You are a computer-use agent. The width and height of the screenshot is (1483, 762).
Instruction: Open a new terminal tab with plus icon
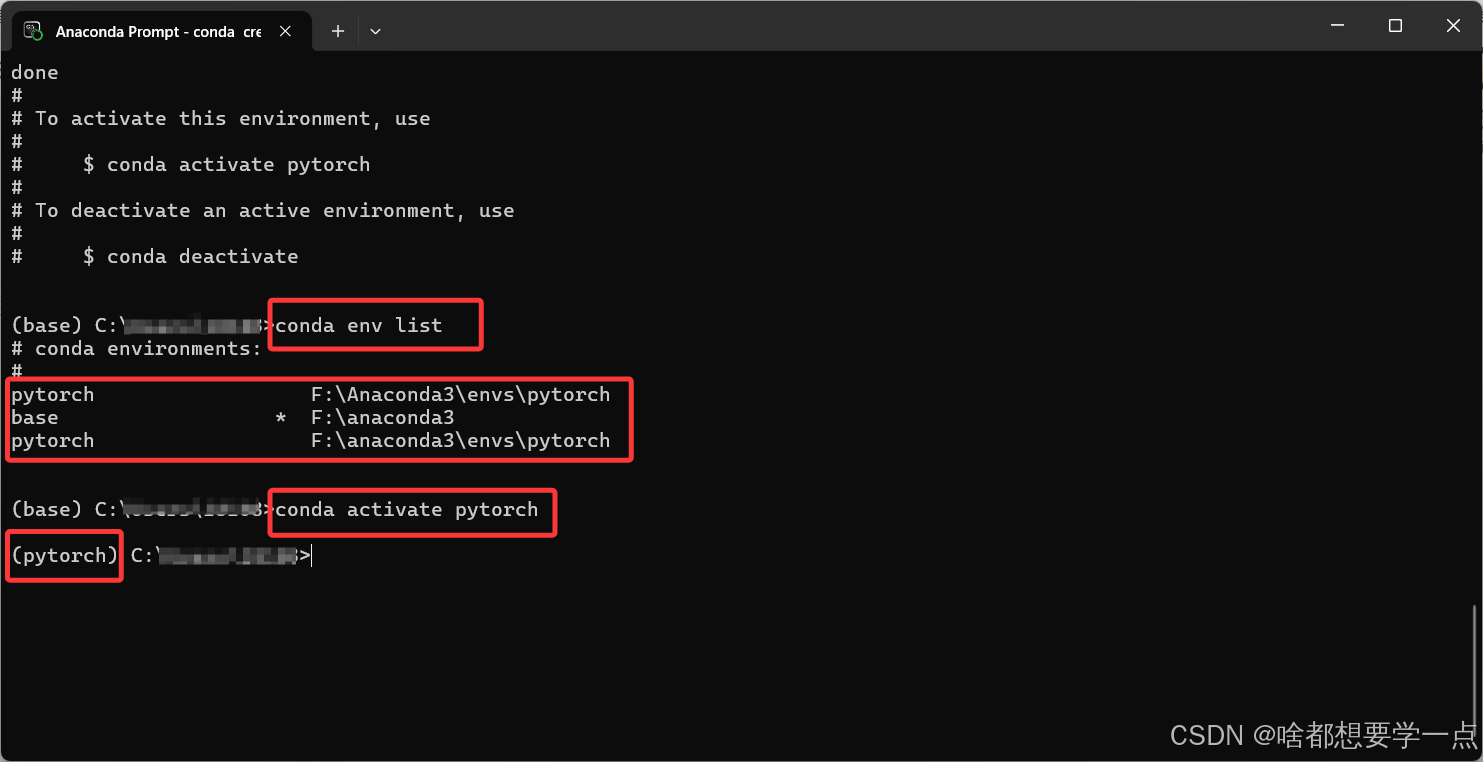(x=337, y=31)
